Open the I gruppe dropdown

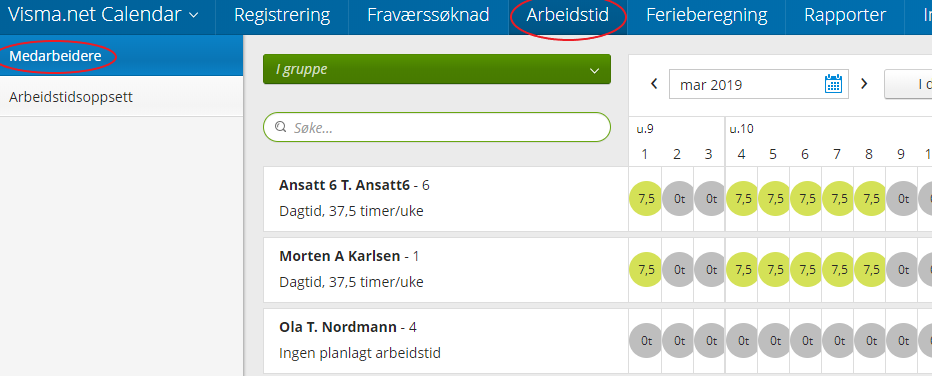click(x=437, y=69)
